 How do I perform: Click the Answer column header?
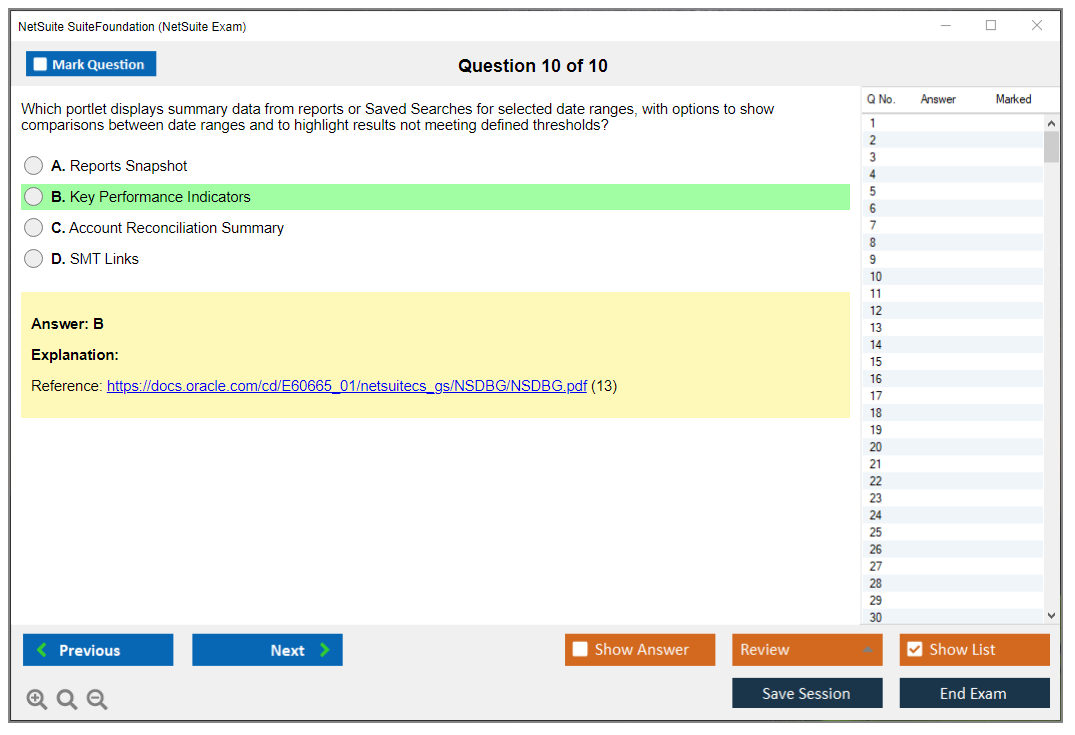[938, 99]
